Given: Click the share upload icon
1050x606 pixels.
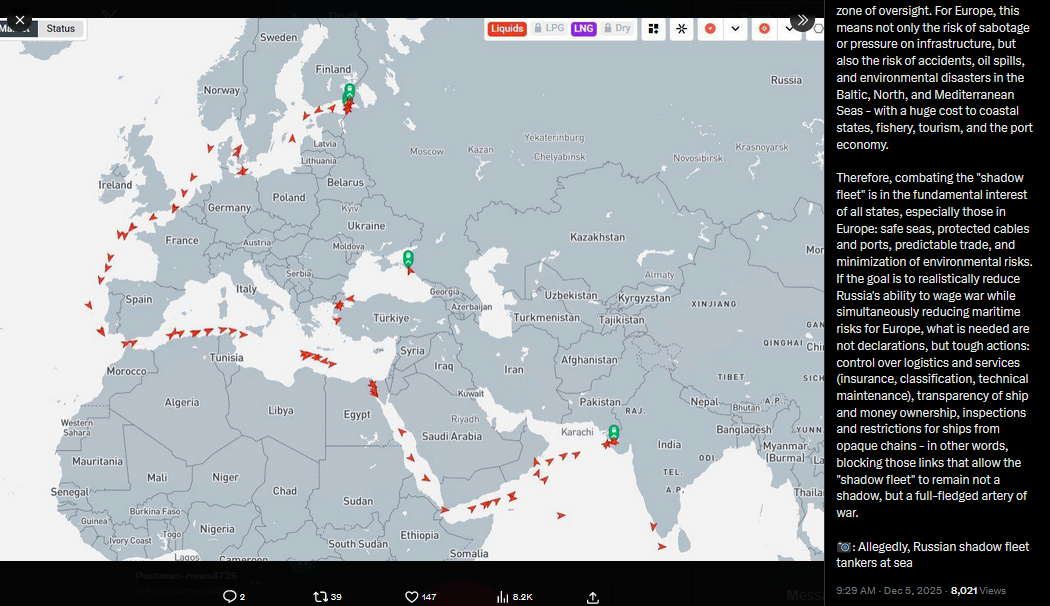Looking at the screenshot, I should pos(593,597).
